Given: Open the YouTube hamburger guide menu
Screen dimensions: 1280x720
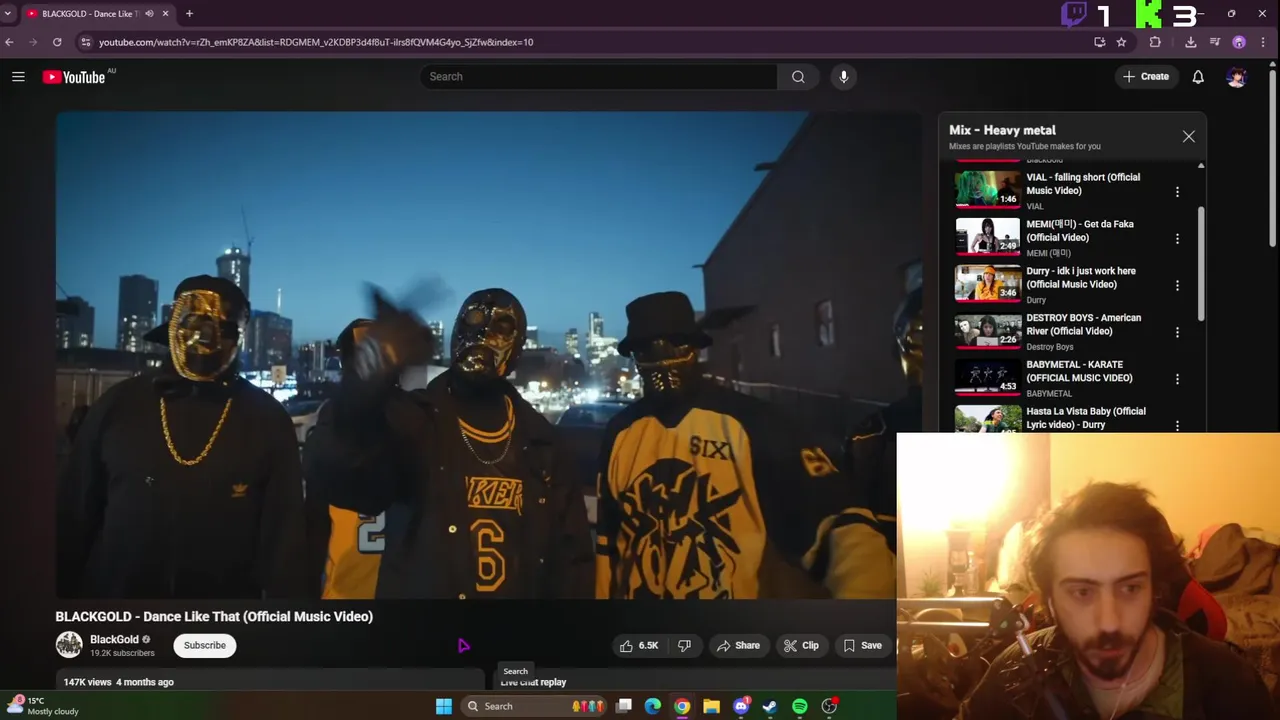Looking at the screenshot, I should [x=18, y=77].
